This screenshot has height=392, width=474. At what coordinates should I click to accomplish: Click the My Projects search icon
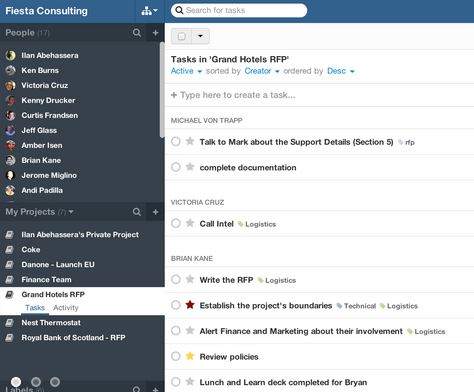(137, 212)
